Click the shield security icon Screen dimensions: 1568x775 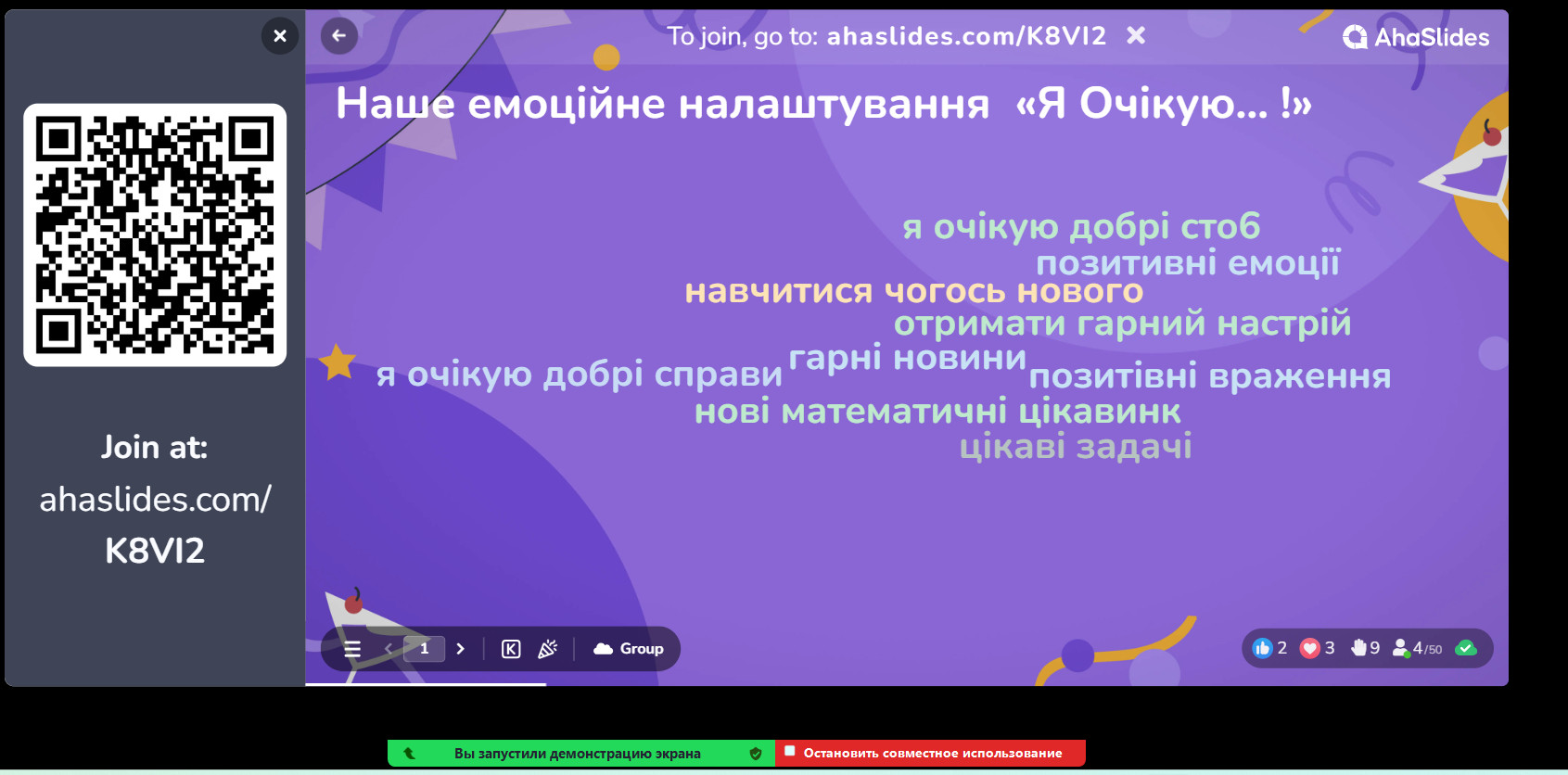coord(756,754)
